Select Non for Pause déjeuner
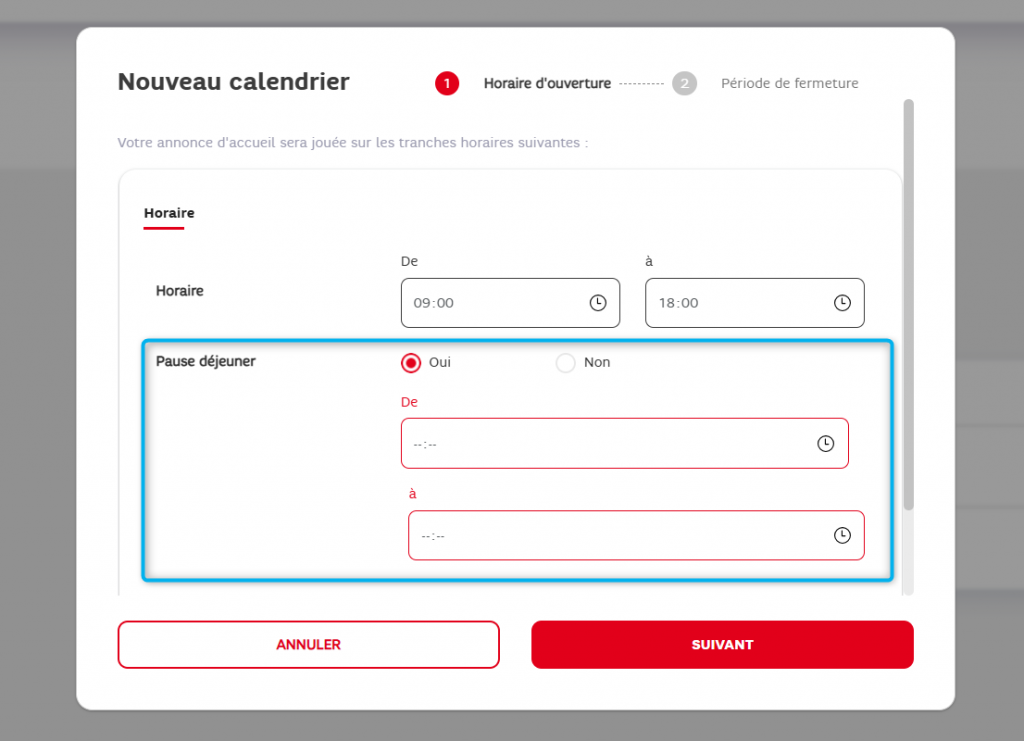Viewport: 1024px width, 741px height. click(566, 363)
